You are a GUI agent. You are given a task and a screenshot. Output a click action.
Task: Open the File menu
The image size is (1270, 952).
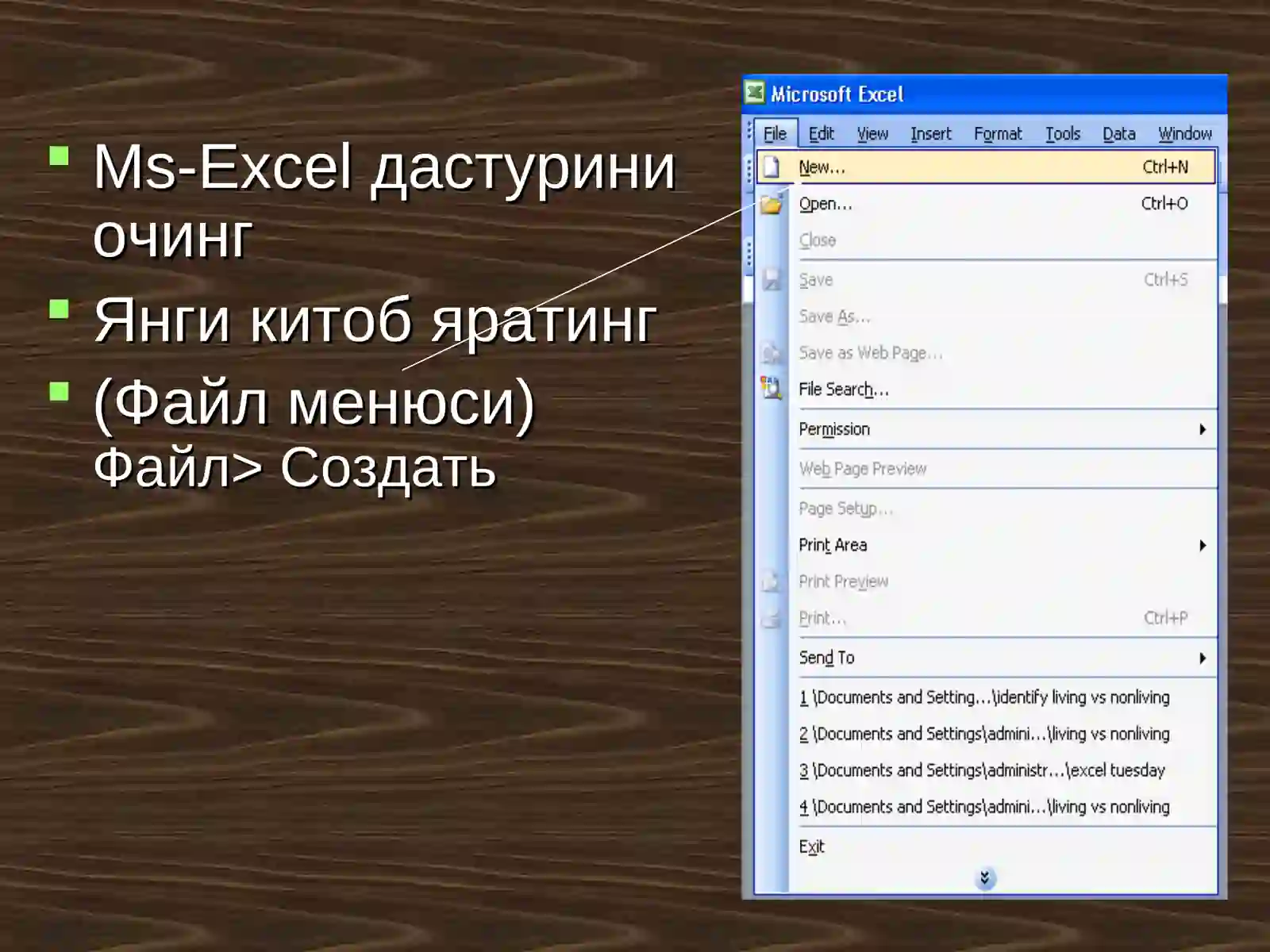coord(775,133)
